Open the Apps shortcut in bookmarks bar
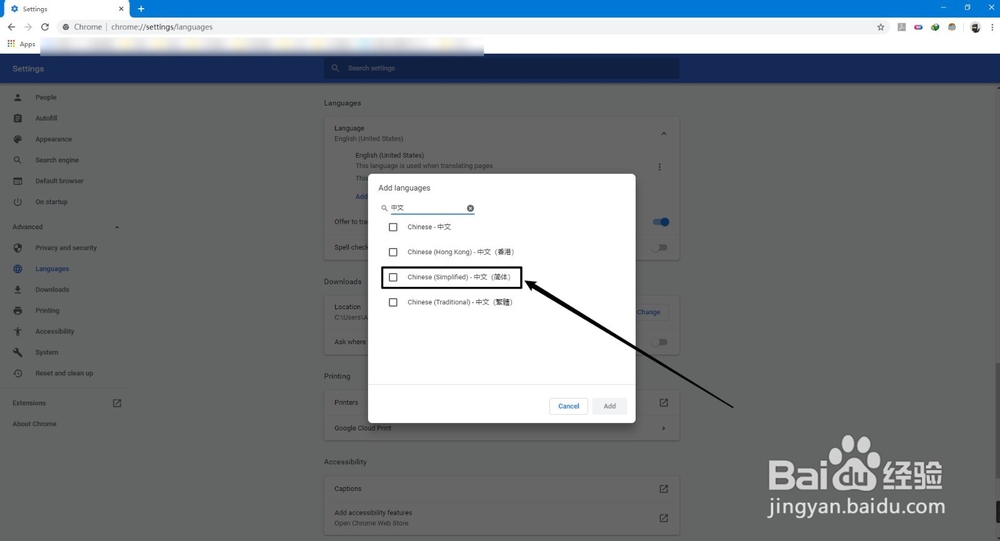 coord(21,44)
